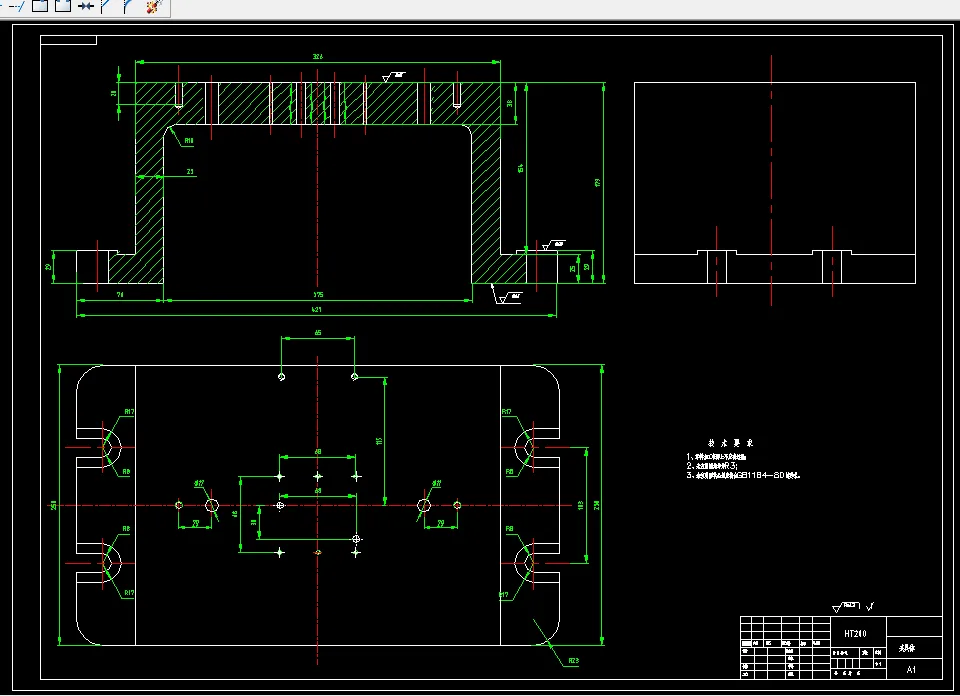This screenshot has height=696, width=960.
Task: Select the 74 left flange dimension
Action: 120,295
